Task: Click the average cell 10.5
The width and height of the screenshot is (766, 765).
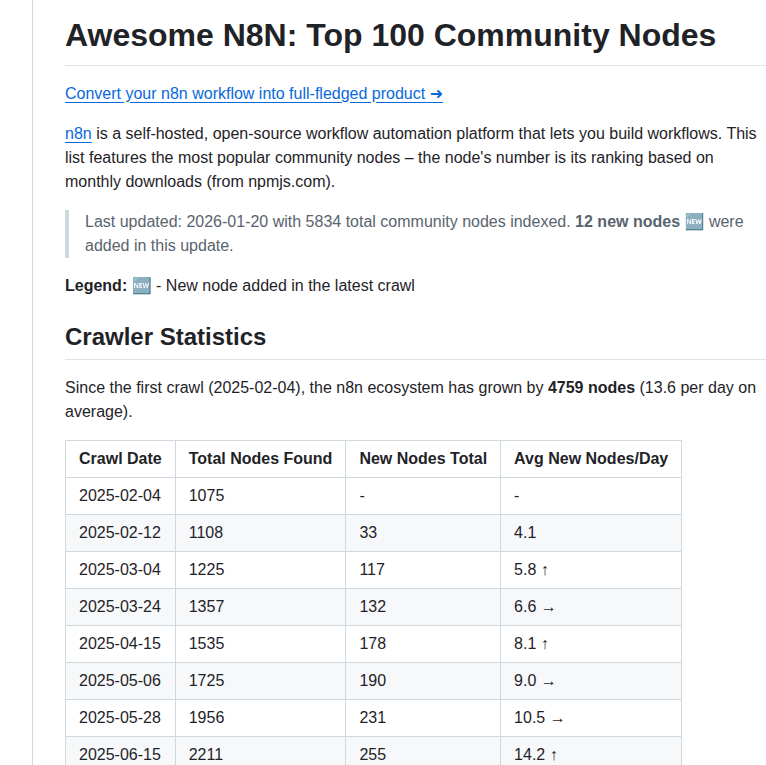Action: (x=591, y=718)
